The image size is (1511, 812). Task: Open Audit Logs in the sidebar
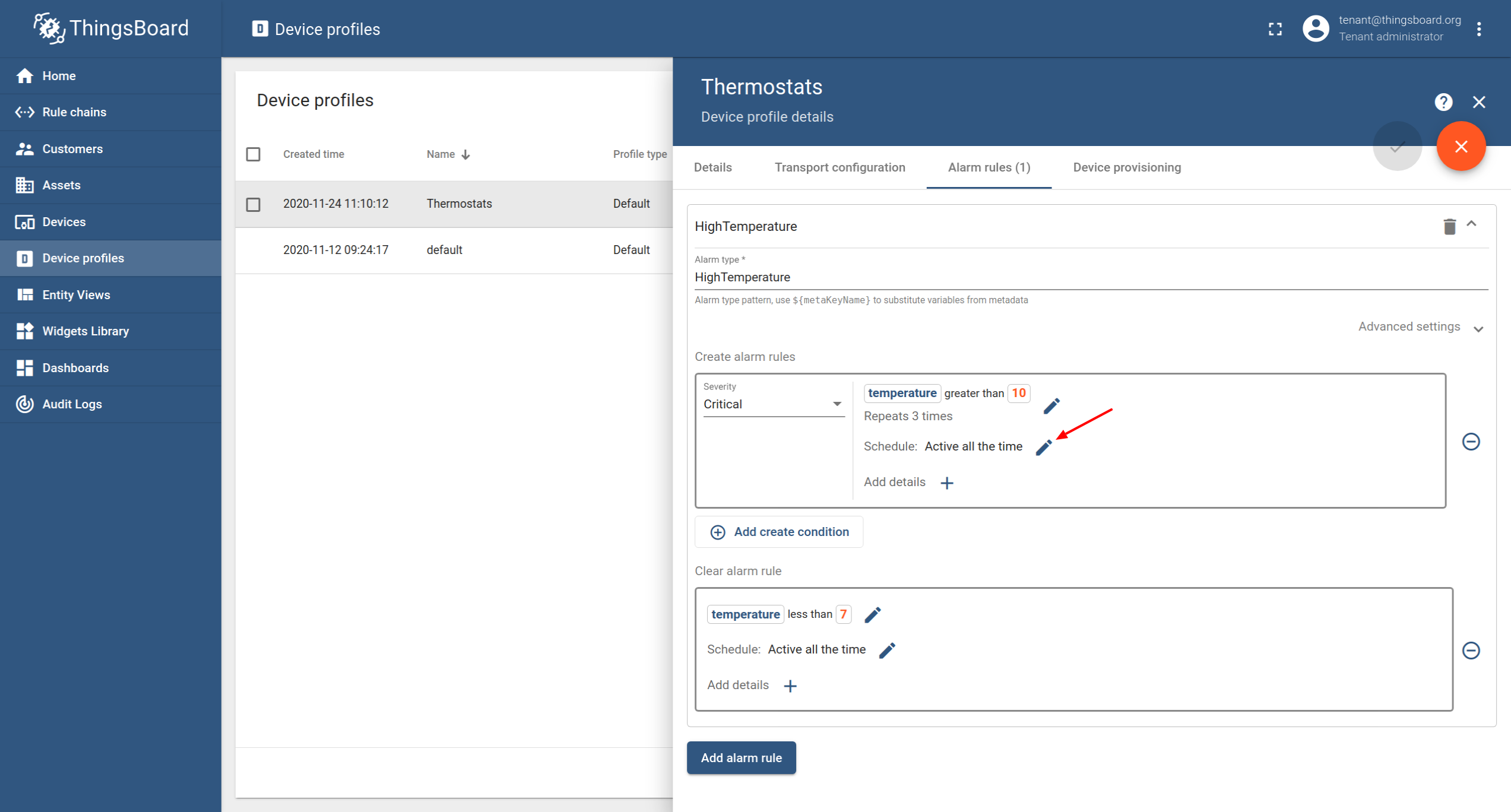(110, 404)
